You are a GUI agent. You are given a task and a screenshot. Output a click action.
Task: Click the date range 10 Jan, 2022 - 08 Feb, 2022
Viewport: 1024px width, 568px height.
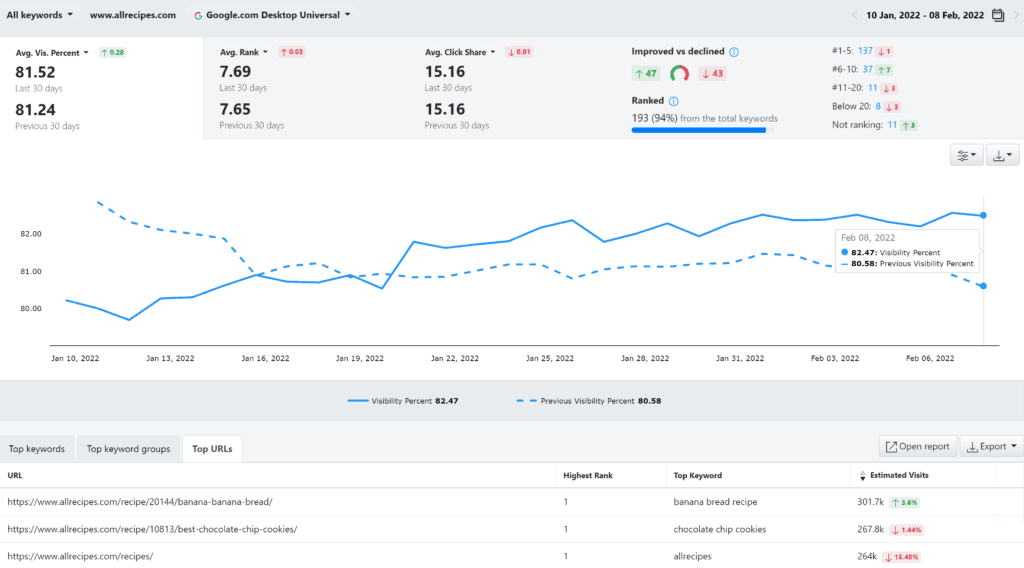[925, 14]
